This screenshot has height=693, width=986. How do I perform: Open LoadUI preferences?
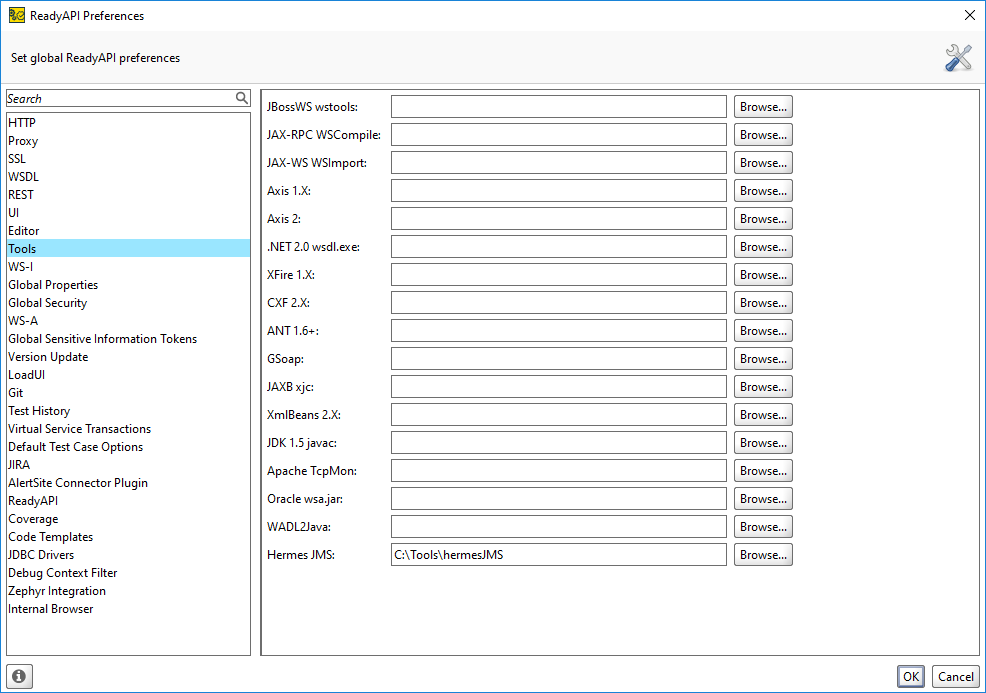click(x=128, y=375)
